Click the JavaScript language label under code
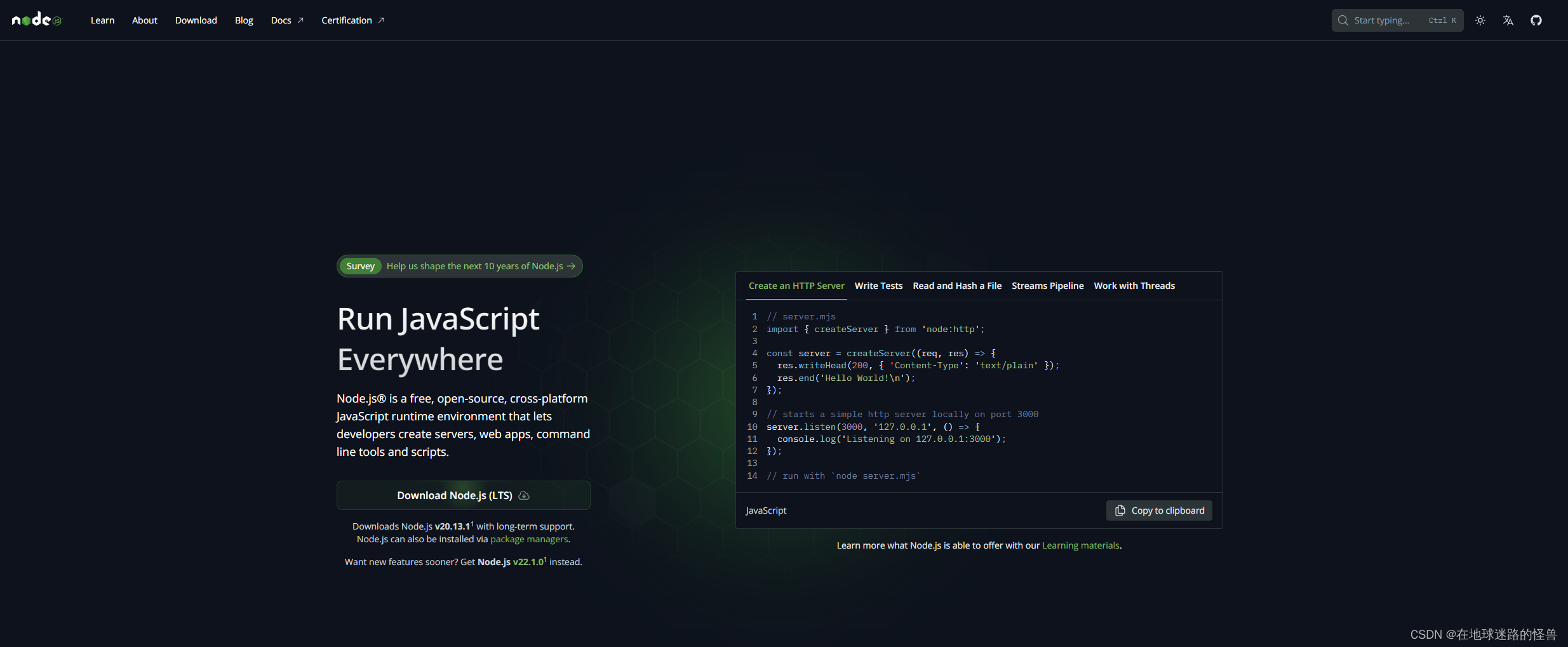This screenshot has width=1568, height=647. [x=766, y=510]
